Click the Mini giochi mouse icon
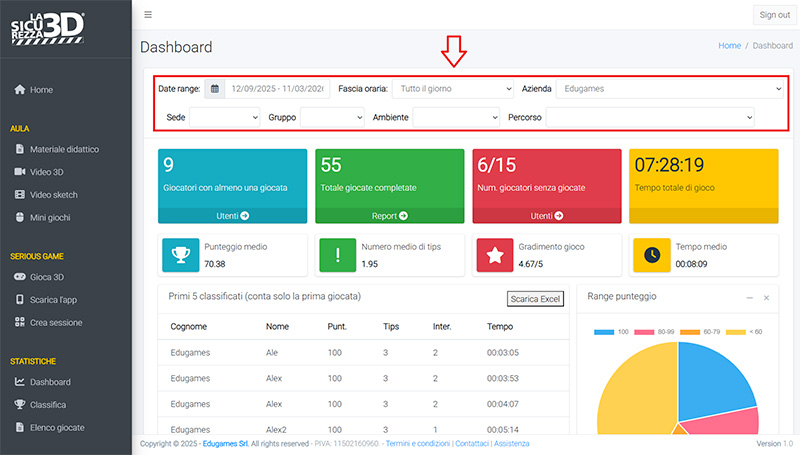Image resolution: width=800 pixels, height=455 pixels. [19, 217]
